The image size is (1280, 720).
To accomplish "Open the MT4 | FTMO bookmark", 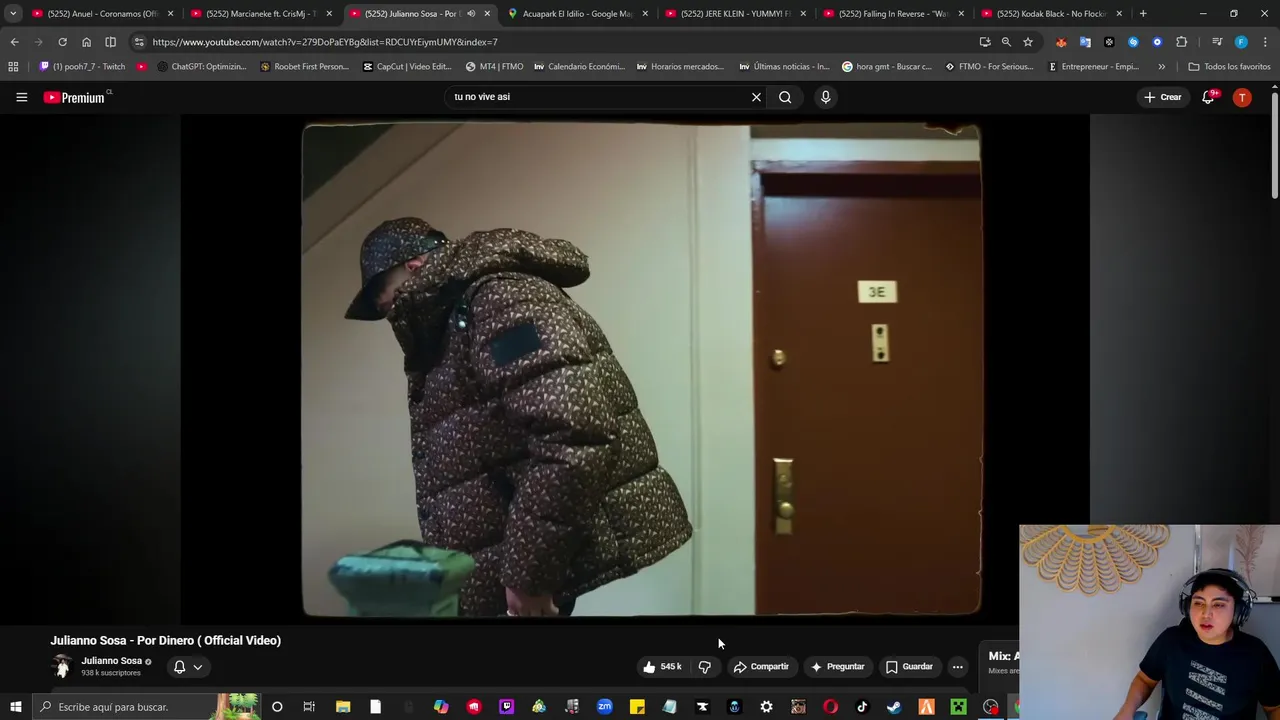I will coord(494,67).
